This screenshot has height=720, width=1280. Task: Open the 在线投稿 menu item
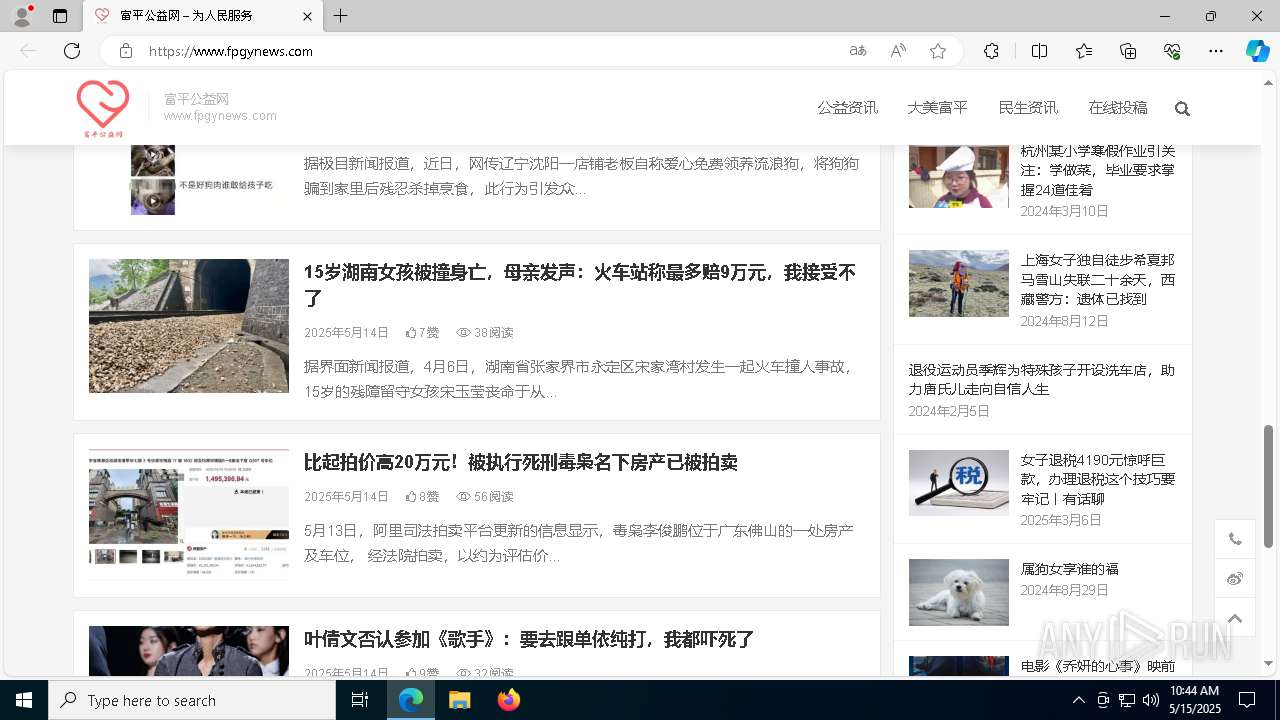(1118, 108)
